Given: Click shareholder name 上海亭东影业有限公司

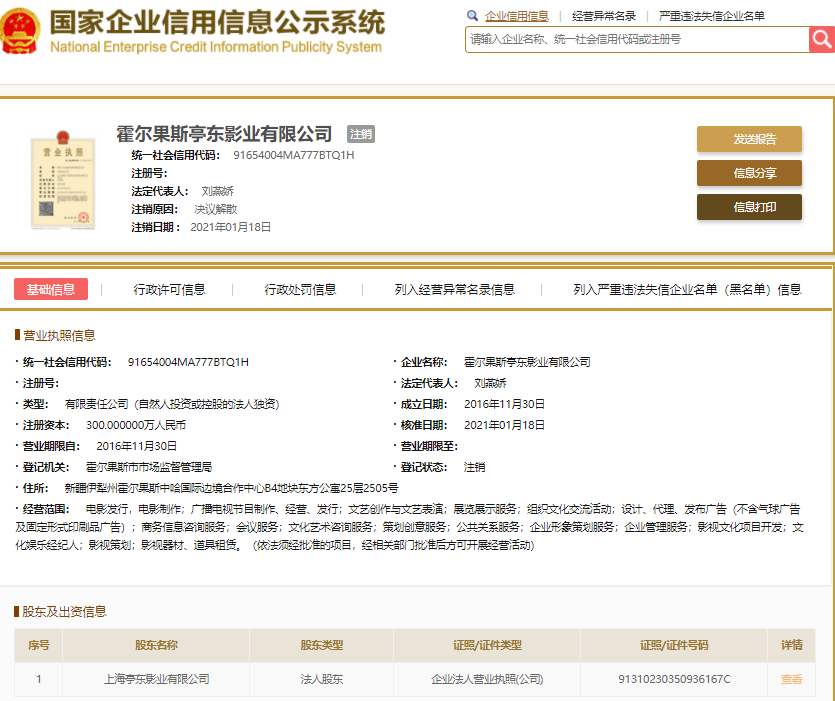Looking at the screenshot, I should [156, 679].
